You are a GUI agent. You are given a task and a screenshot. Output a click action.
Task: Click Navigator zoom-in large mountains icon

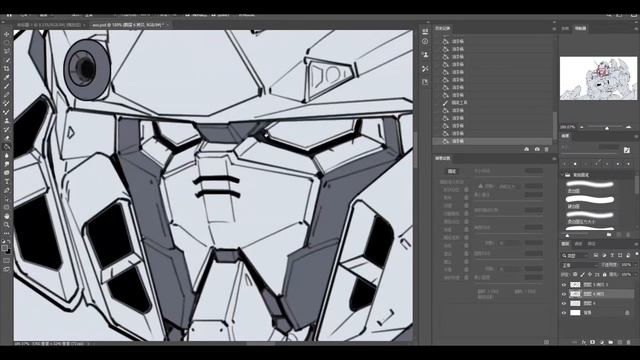(x=629, y=127)
